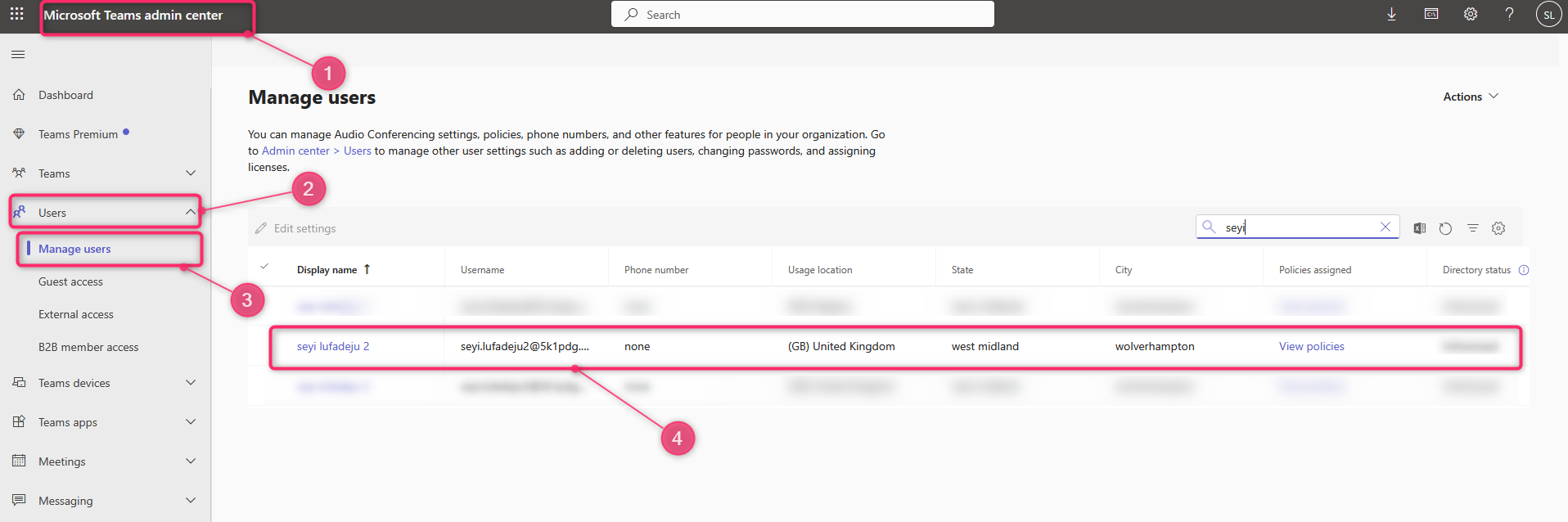Screen dimensions: 1568x522
Task: Open SL account profile avatar
Action: (1549, 15)
